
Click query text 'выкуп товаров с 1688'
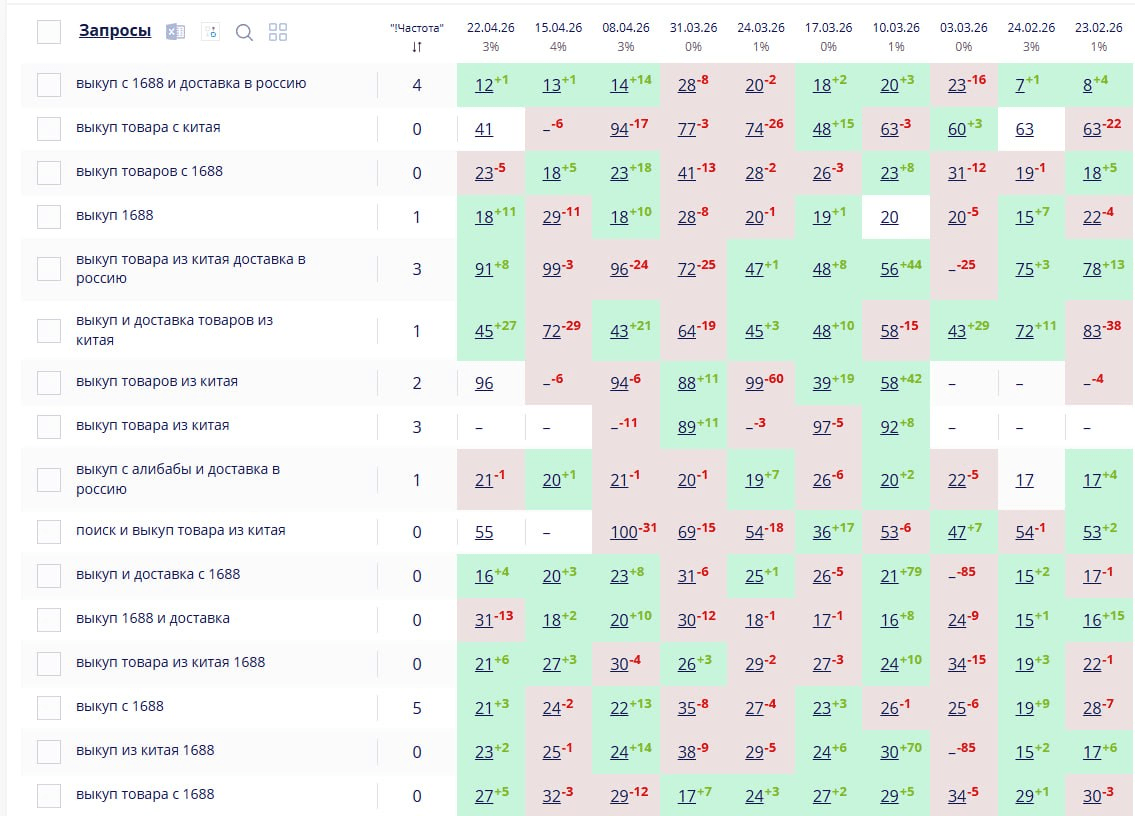(x=149, y=172)
